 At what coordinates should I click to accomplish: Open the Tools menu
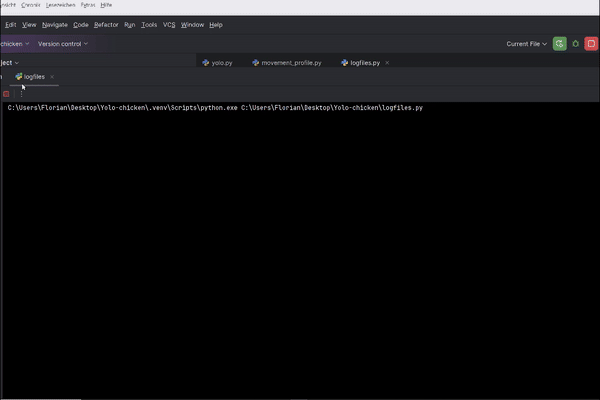tap(149, 25)
